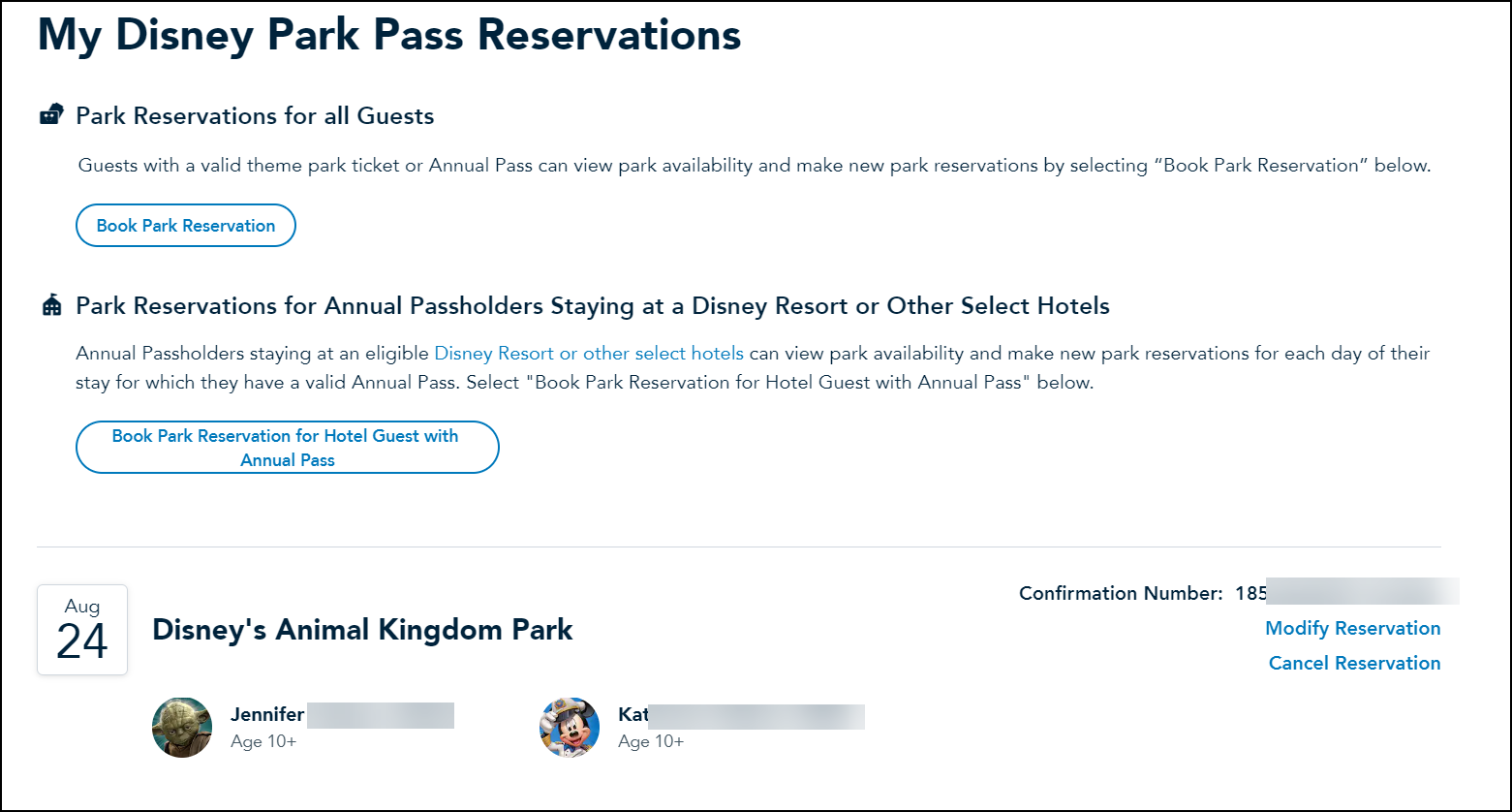Click Kat's Age 10+ label
The image size is (1512, 812).
[651, 740]
